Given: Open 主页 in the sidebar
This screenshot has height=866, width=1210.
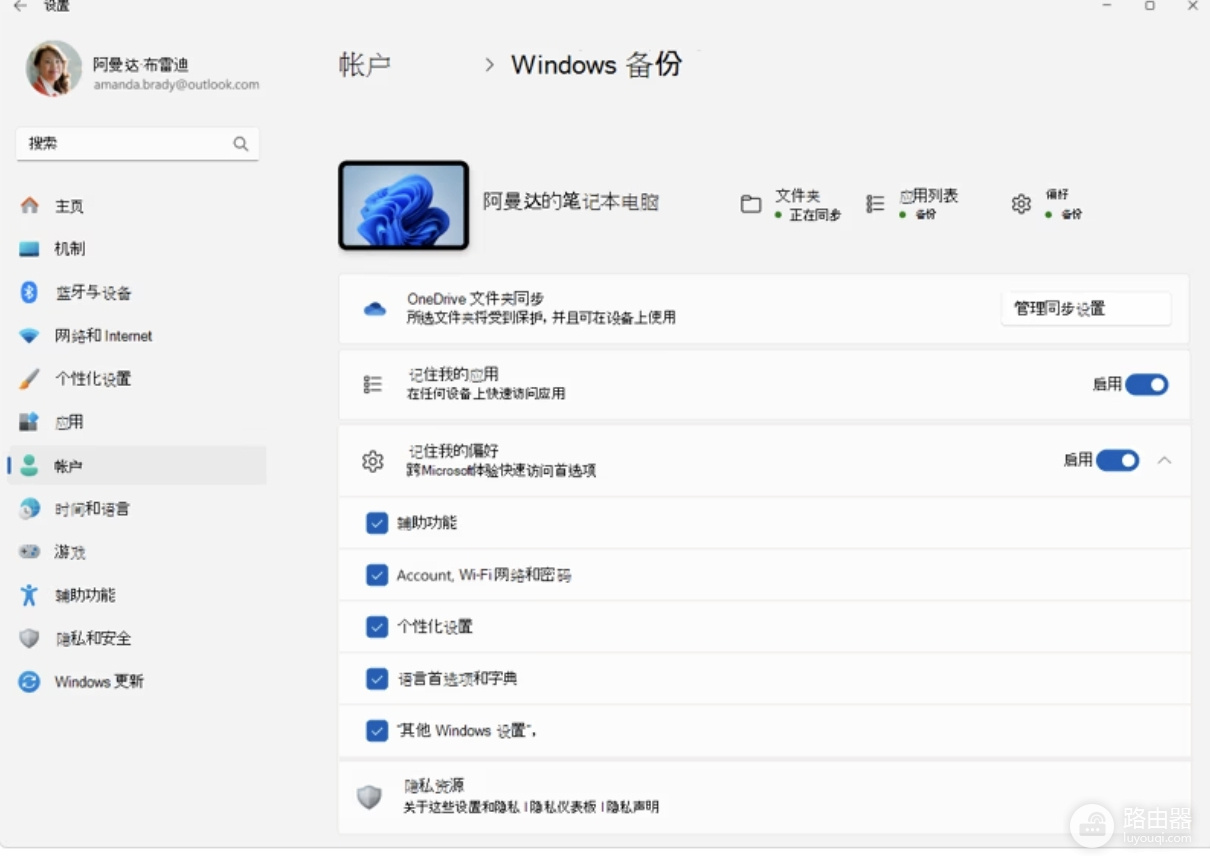Looking at the screenshot, I should pos(69,206).
